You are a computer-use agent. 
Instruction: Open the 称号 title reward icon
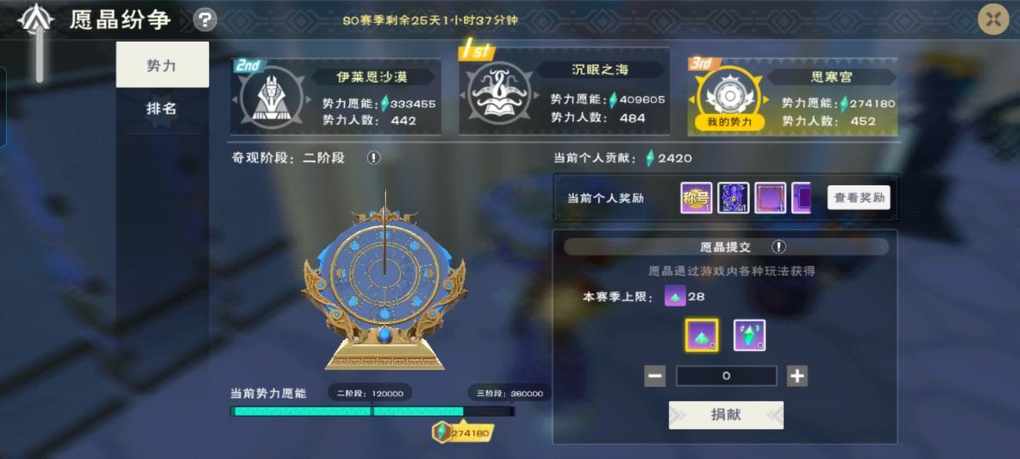[x=696, y=198]
